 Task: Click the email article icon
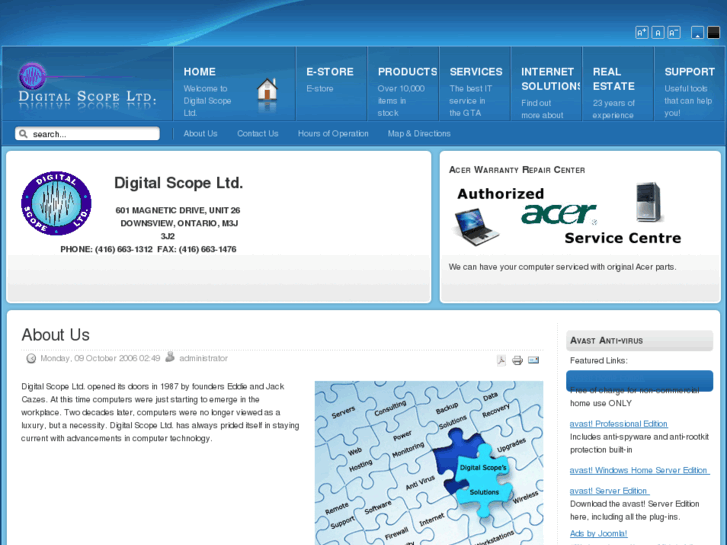534,360
